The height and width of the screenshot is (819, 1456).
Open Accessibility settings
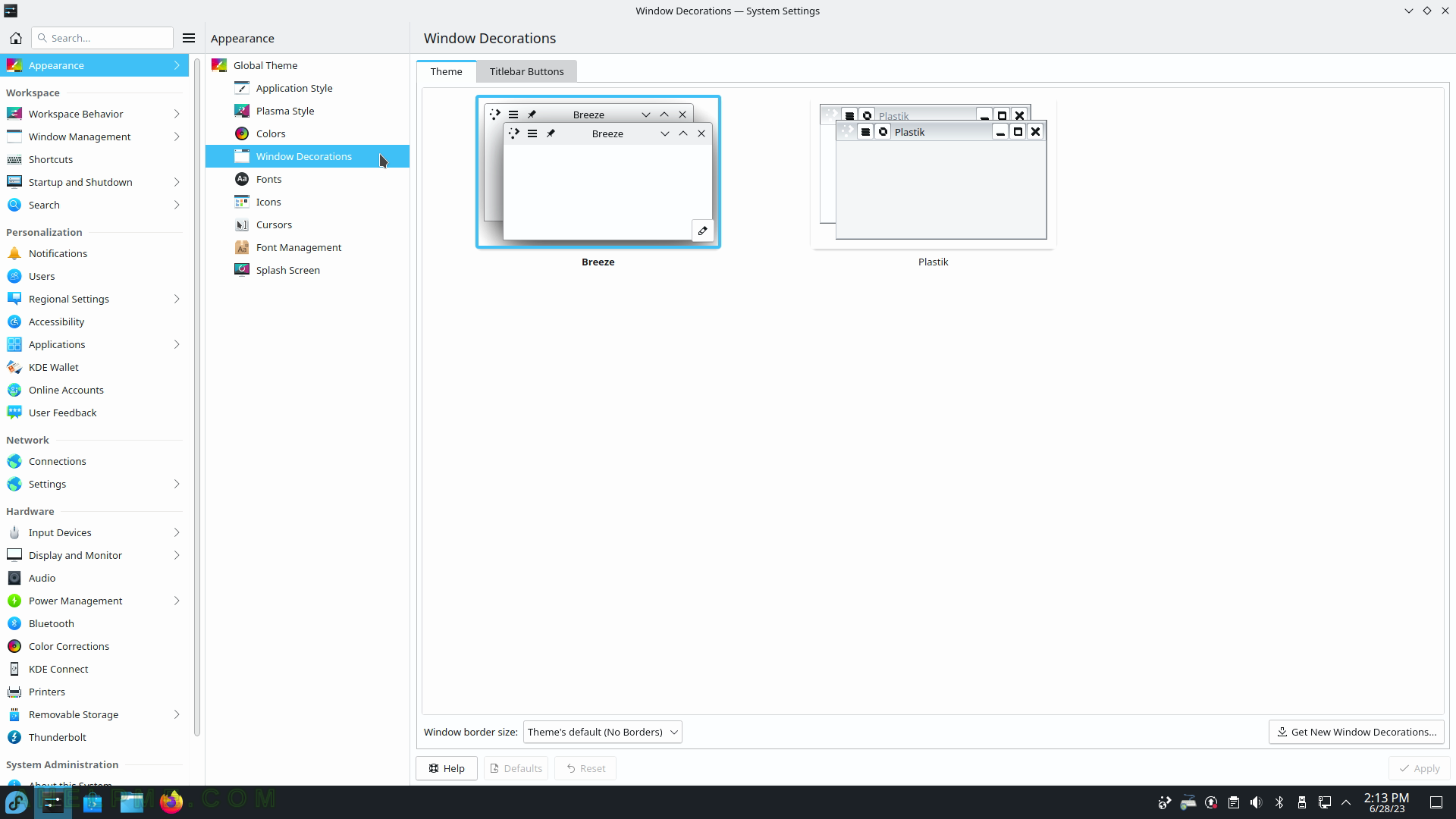point(95,322)
